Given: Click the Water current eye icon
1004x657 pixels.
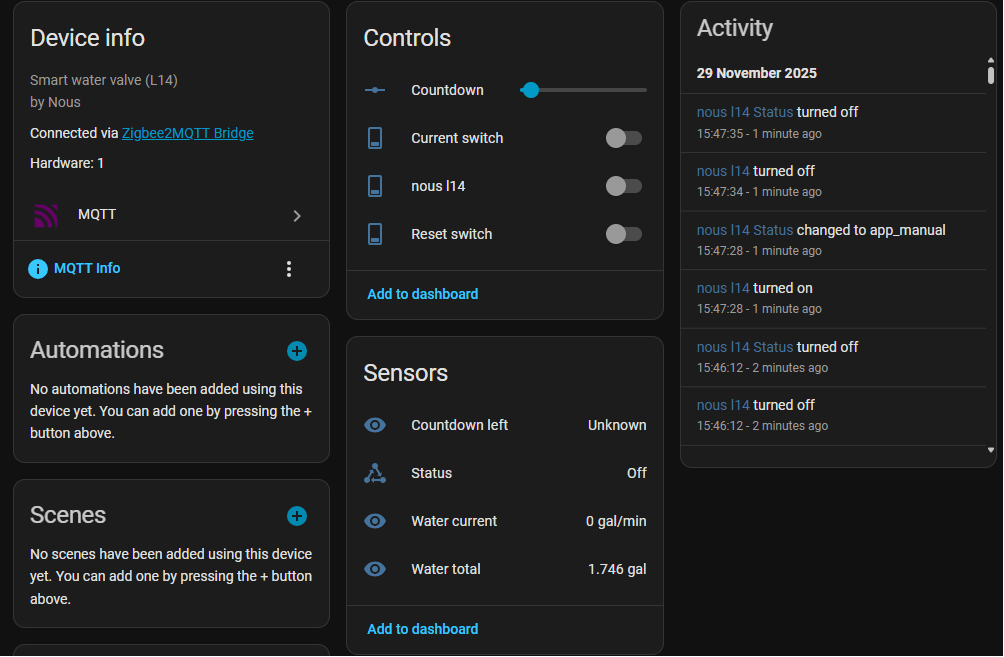Looking at the screenshot, I should pos(375,521).
